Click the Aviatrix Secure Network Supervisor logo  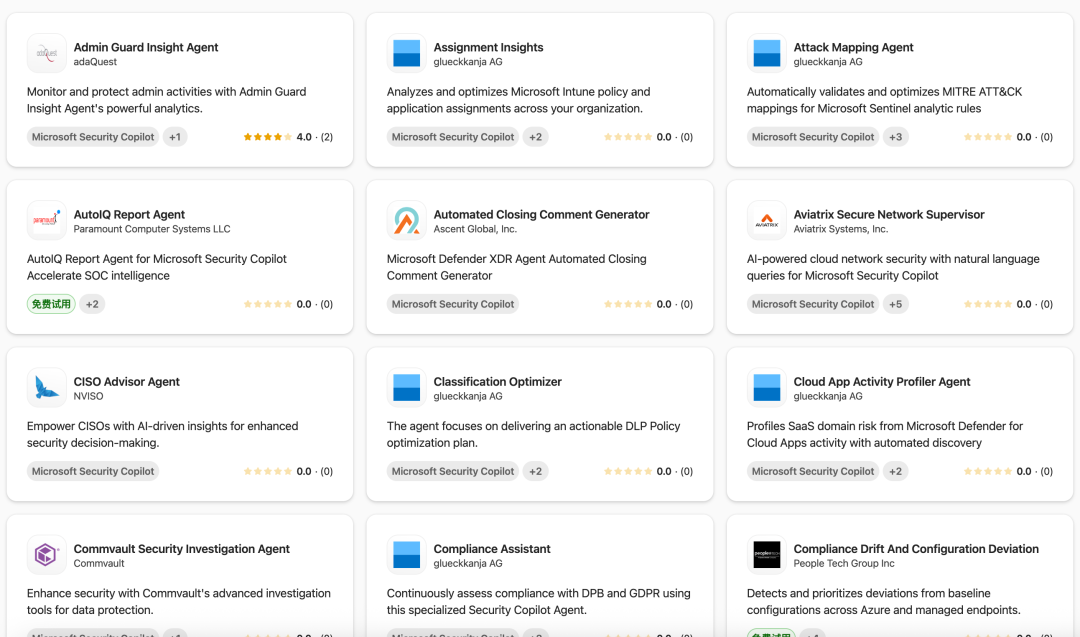click(x=766, y=221)
